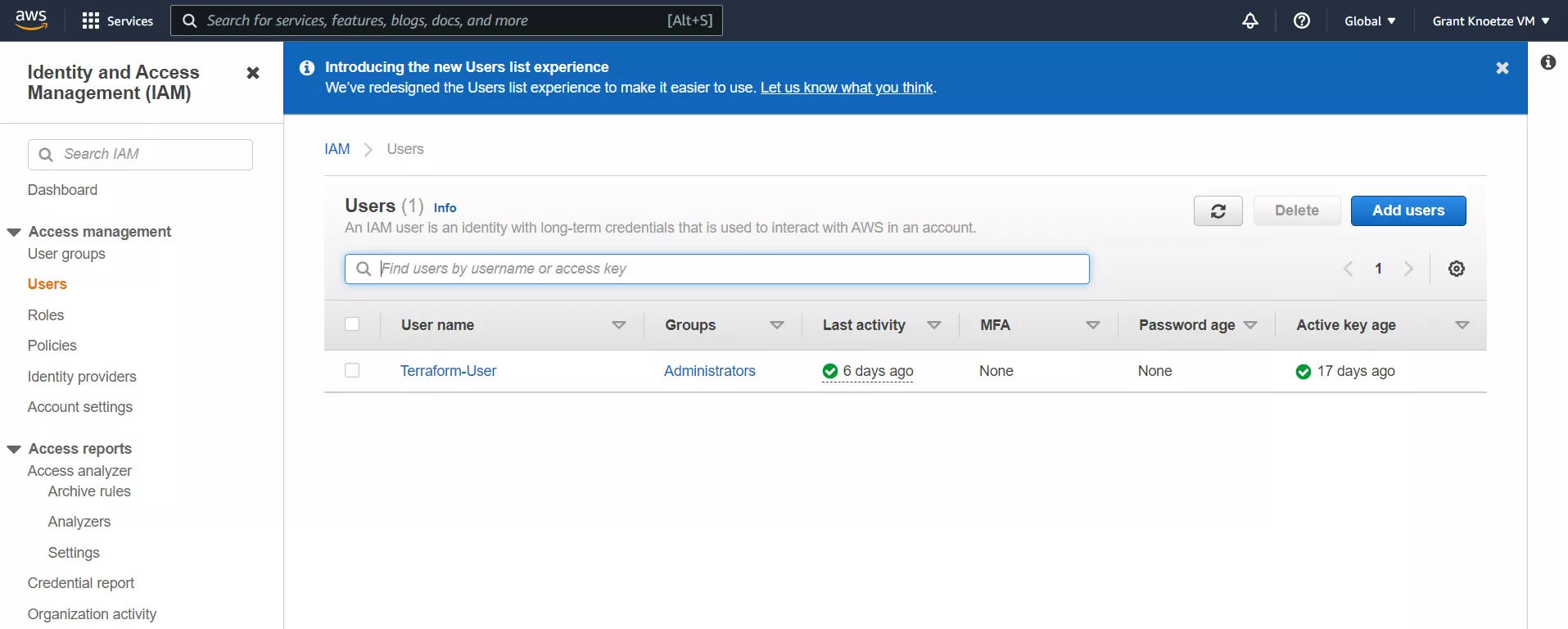Open the Services grid menu
This screenshot has height=629, width=1568.
tap(118, 20)
